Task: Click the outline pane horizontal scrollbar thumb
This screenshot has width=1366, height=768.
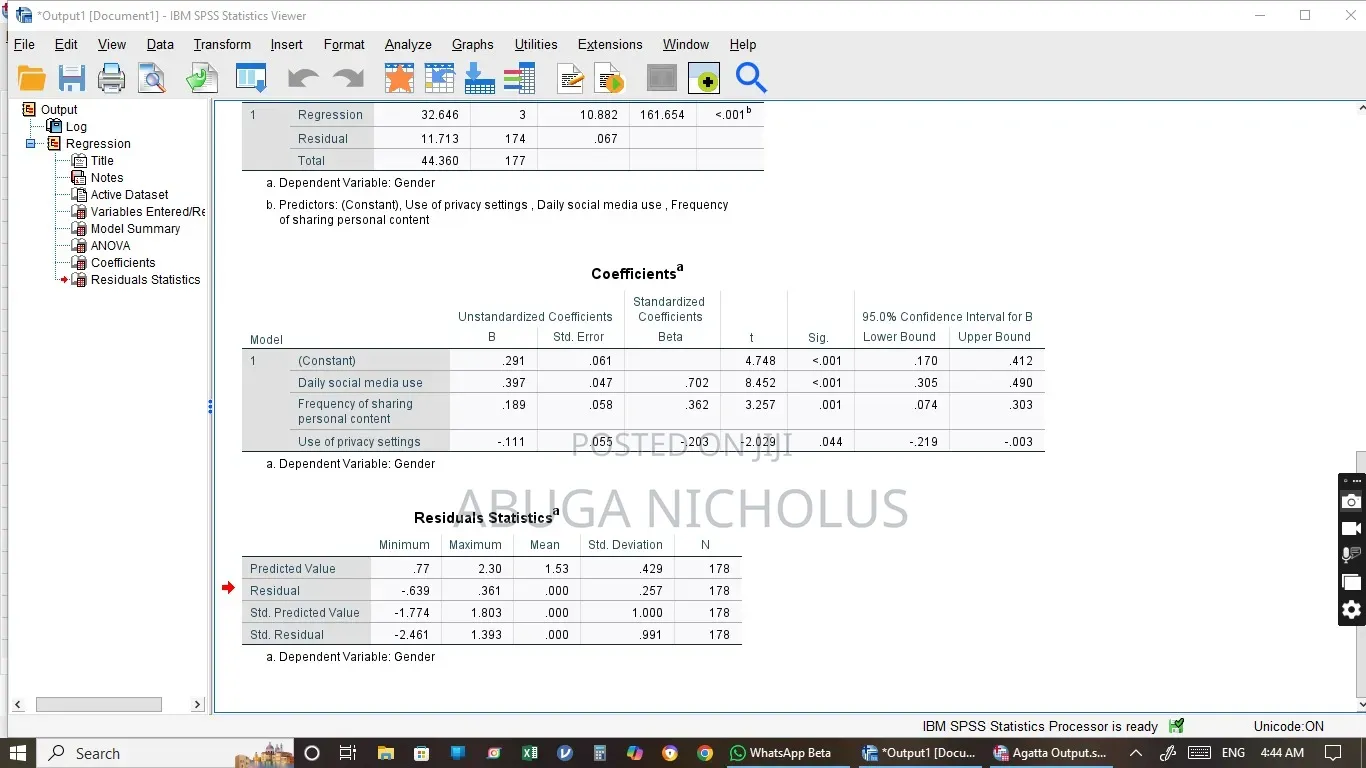Action: tap(99, 704)
